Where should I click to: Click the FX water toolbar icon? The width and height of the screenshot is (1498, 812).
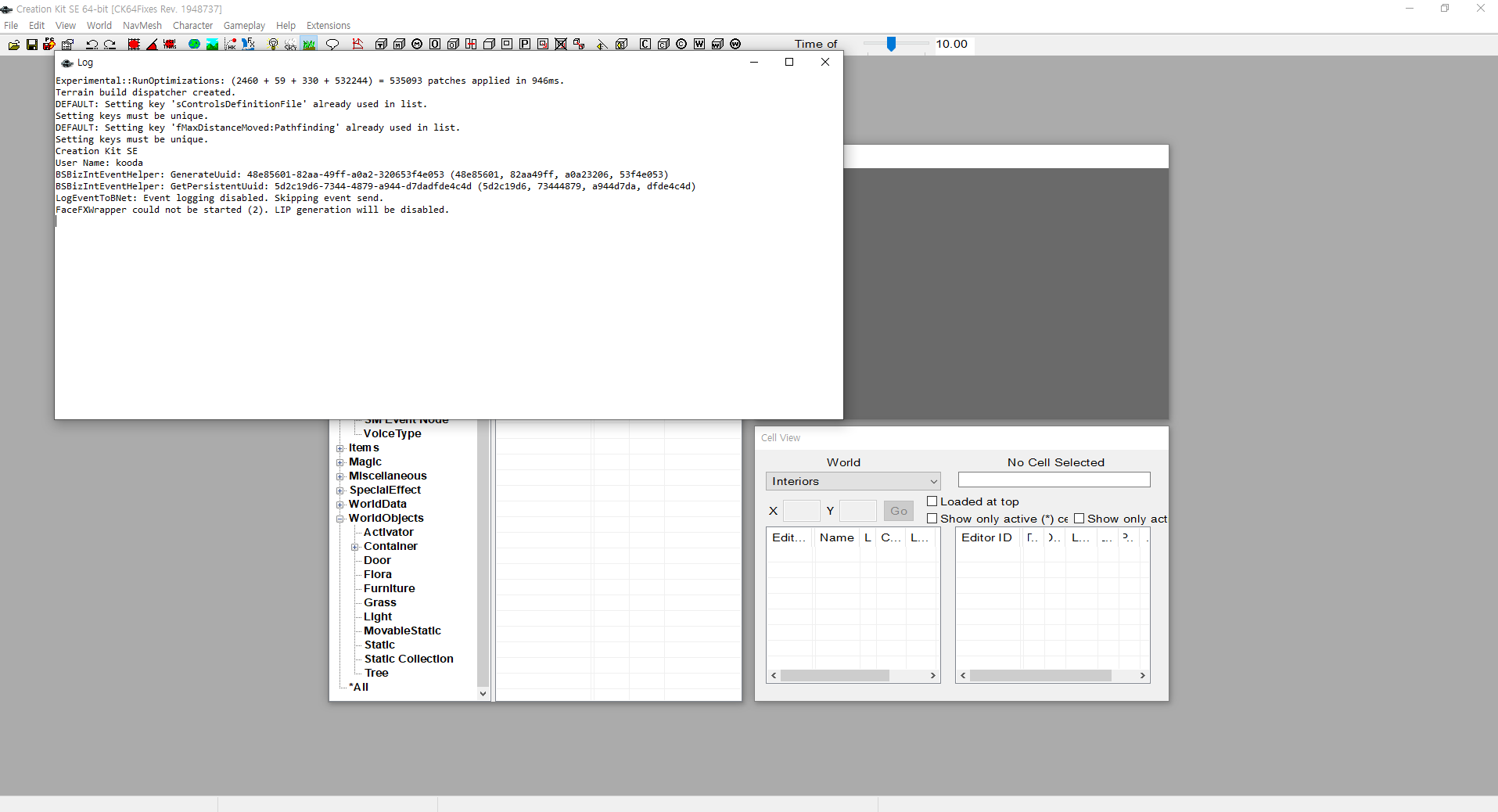click(x=248, y=45)
